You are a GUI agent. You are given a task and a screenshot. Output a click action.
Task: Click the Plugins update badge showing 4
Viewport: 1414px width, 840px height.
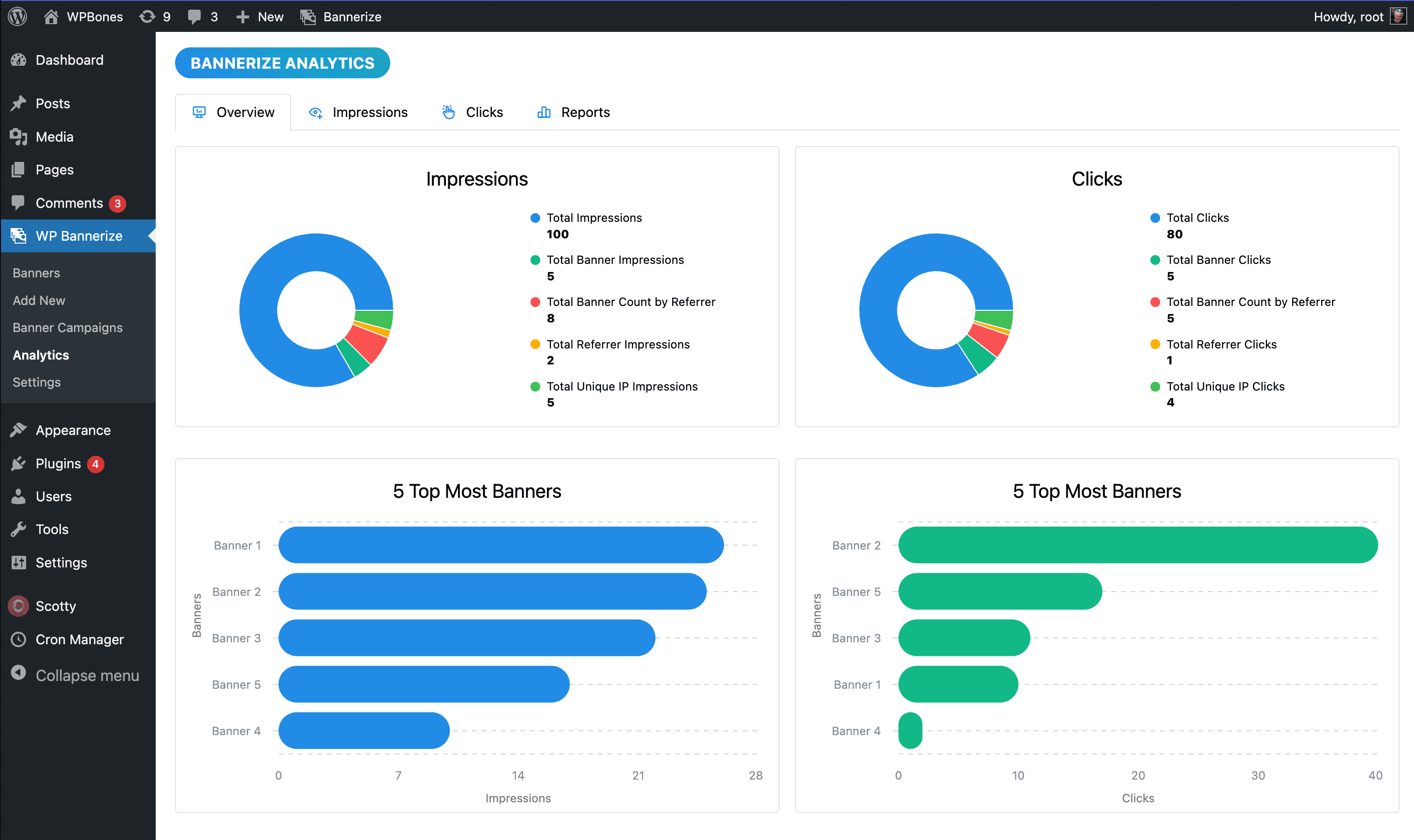pos(96,464)
